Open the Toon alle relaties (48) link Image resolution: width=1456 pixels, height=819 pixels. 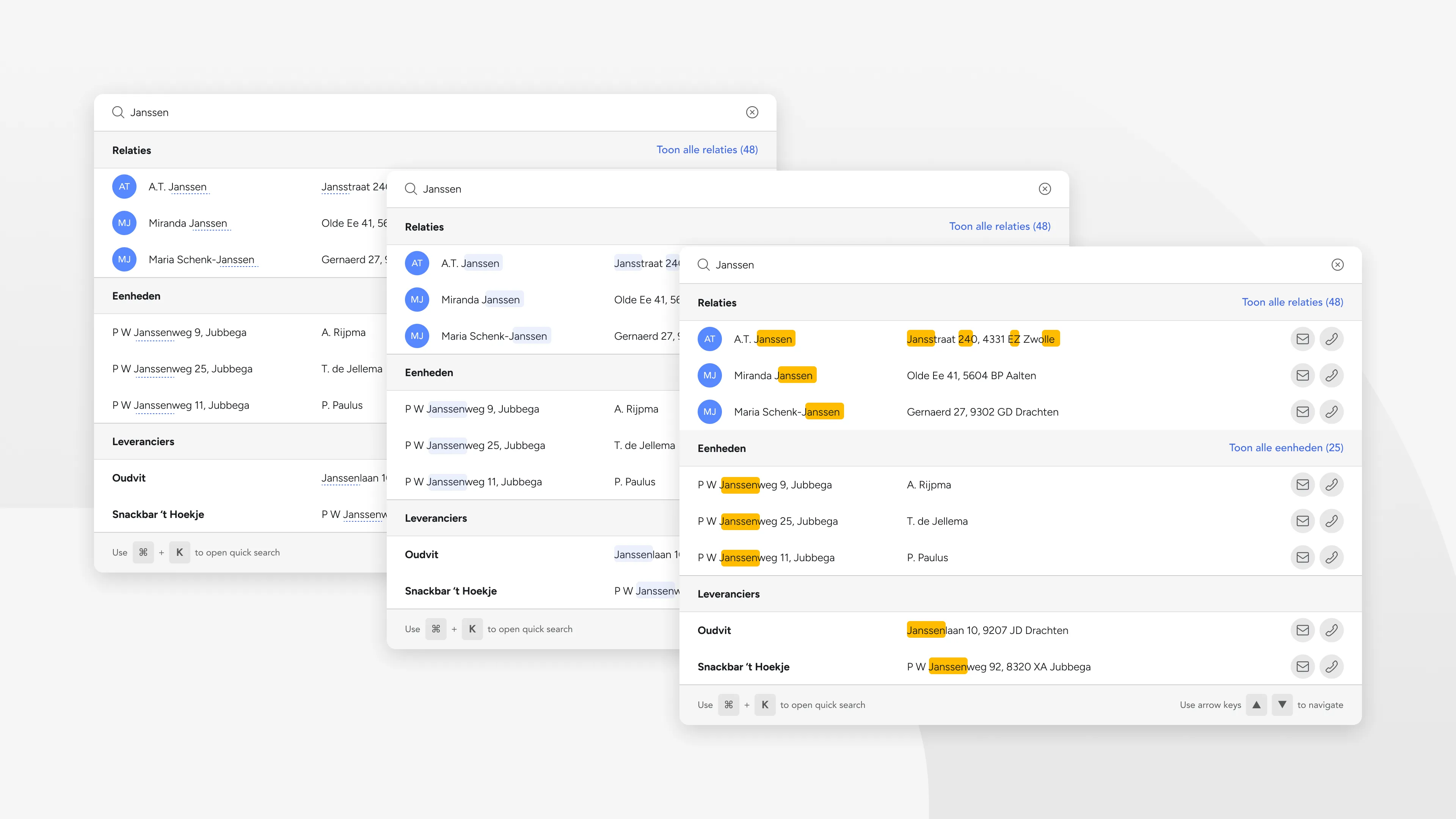(x=1293, y=302)
